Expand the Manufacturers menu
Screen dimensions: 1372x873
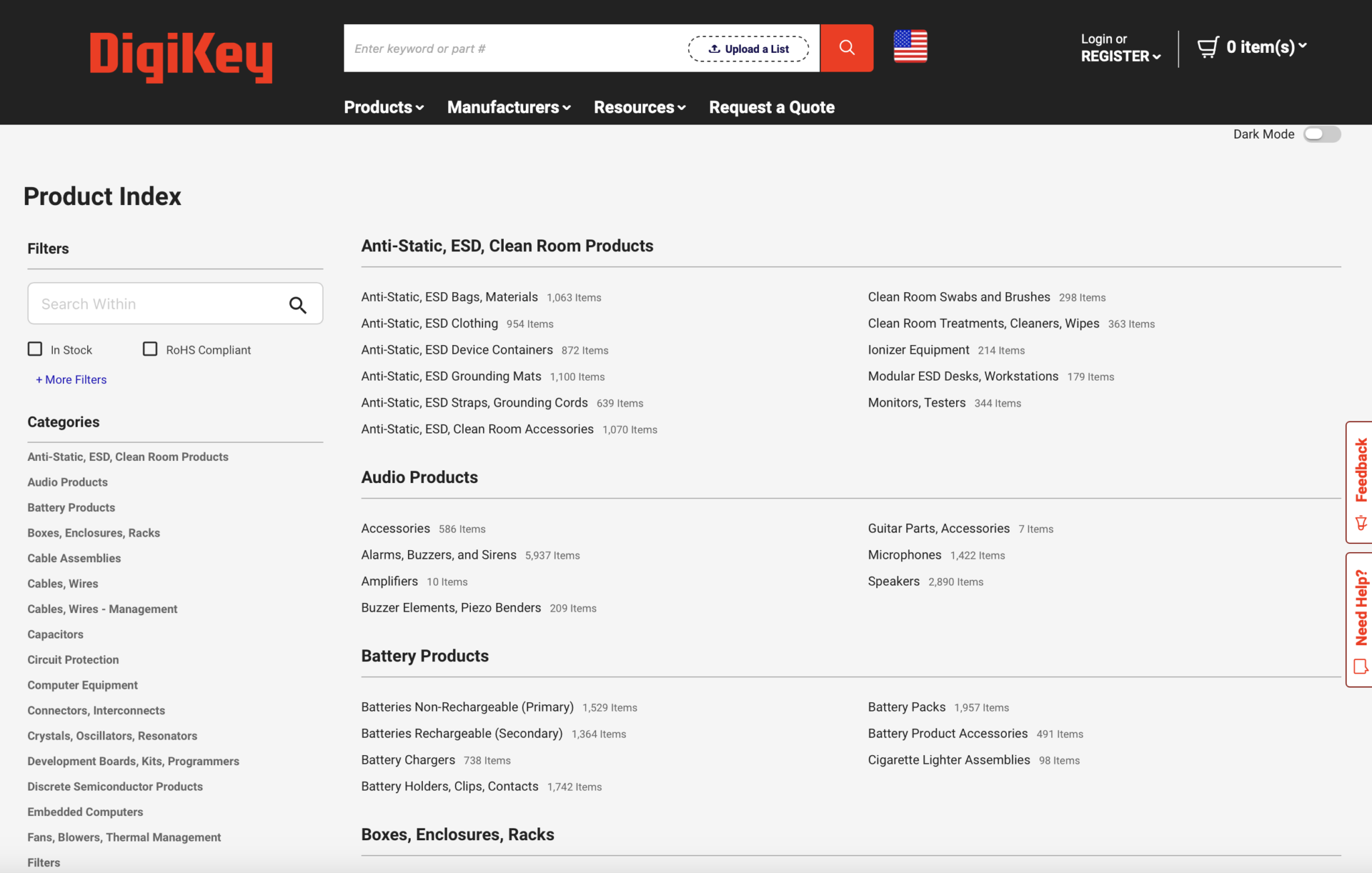[509, 107]
